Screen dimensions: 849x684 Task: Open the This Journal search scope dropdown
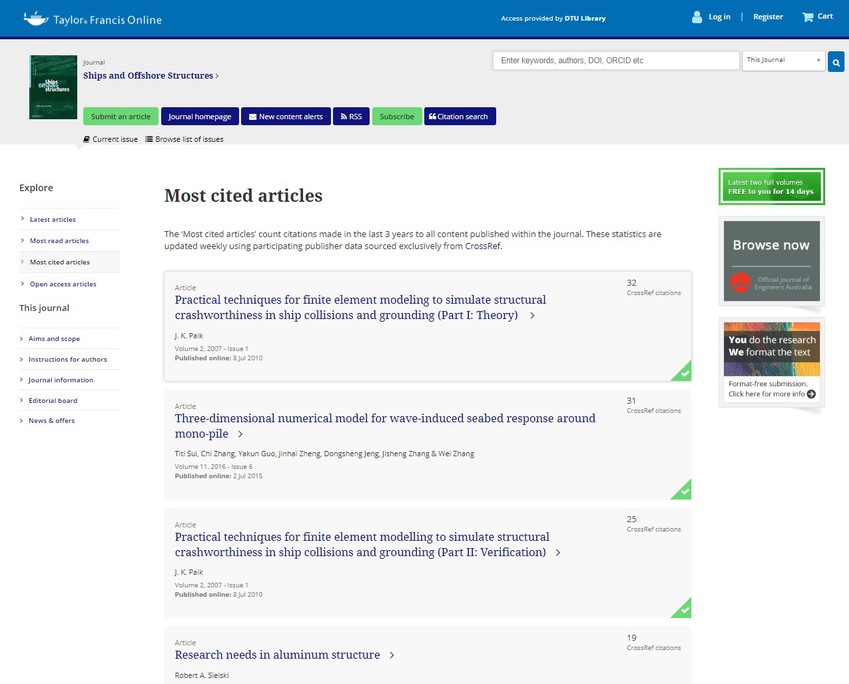[783, 61]
